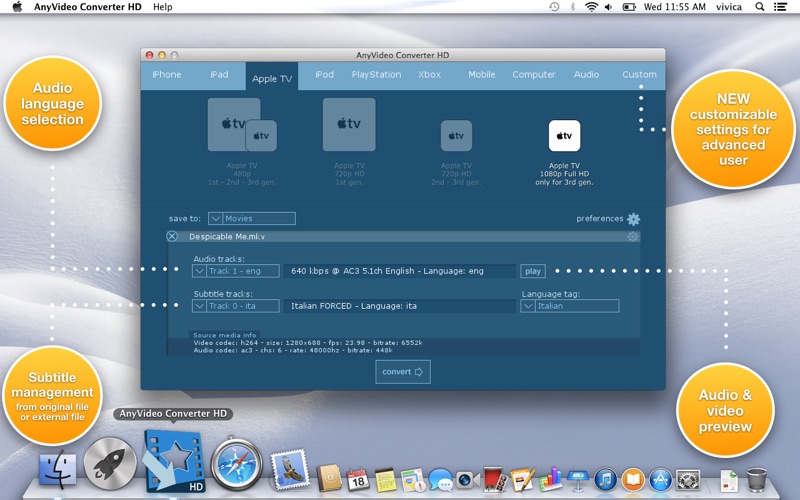Switch to the iPad tab
The image size is (800, 500).
219,74
